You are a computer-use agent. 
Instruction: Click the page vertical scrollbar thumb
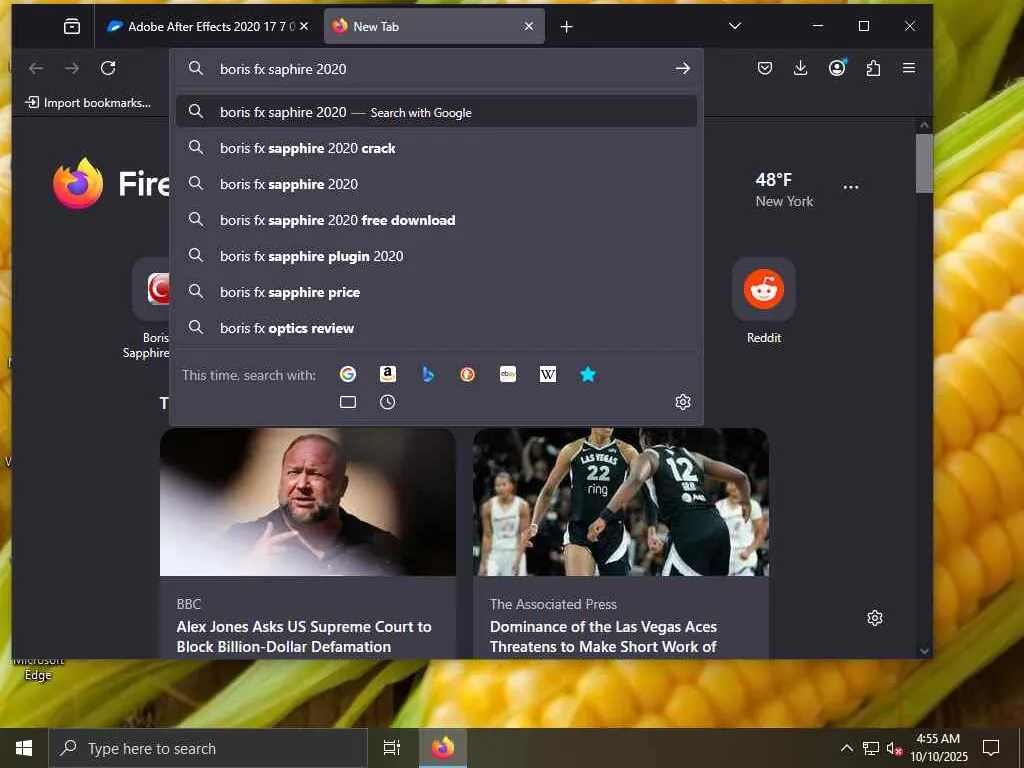[923, 163]
